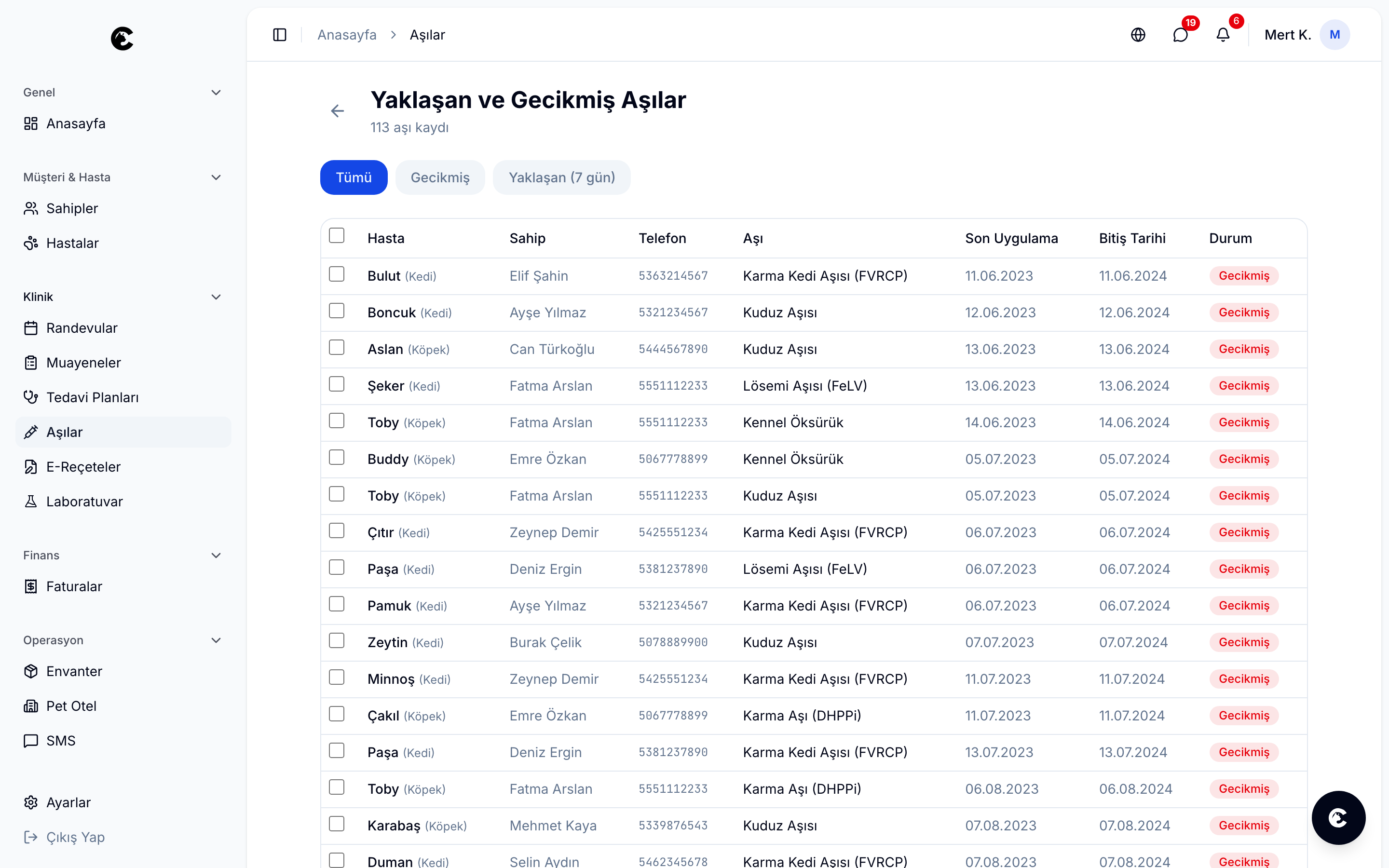Check the Karabaş row checkbox
Image resolution: width=1389 pixels, height=868 pixels.
337,824
